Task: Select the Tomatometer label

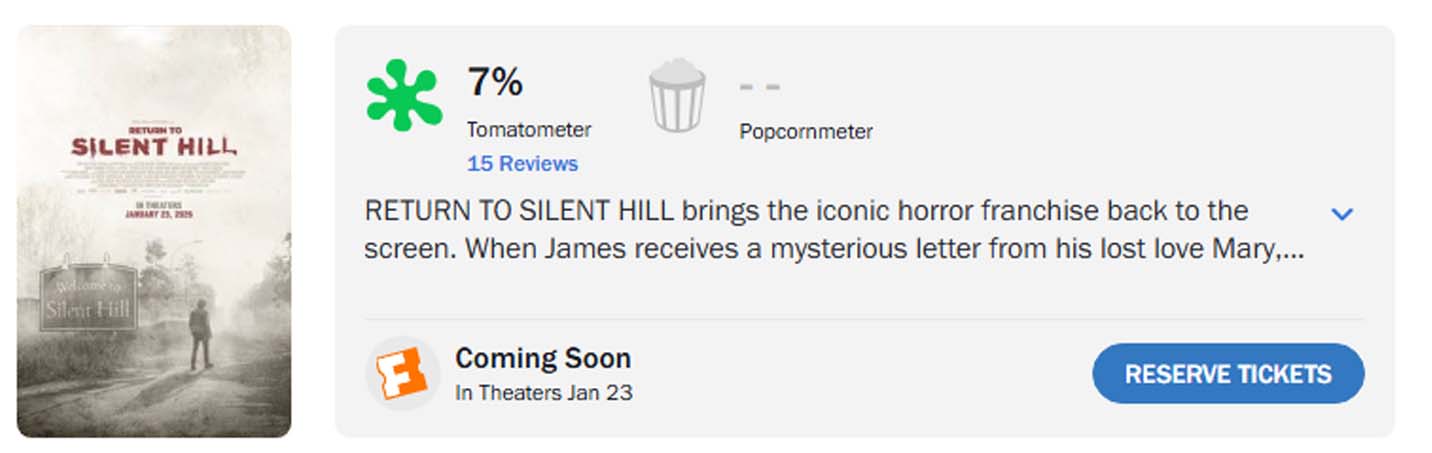Action: pyautogui.click(x=529, y=130)
